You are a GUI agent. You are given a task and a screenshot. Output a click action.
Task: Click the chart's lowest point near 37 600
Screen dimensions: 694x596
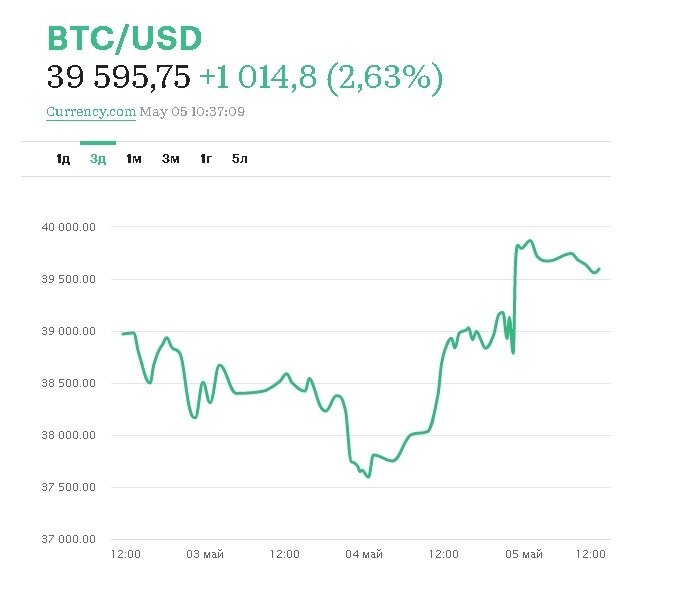click(x=368, y=476)
